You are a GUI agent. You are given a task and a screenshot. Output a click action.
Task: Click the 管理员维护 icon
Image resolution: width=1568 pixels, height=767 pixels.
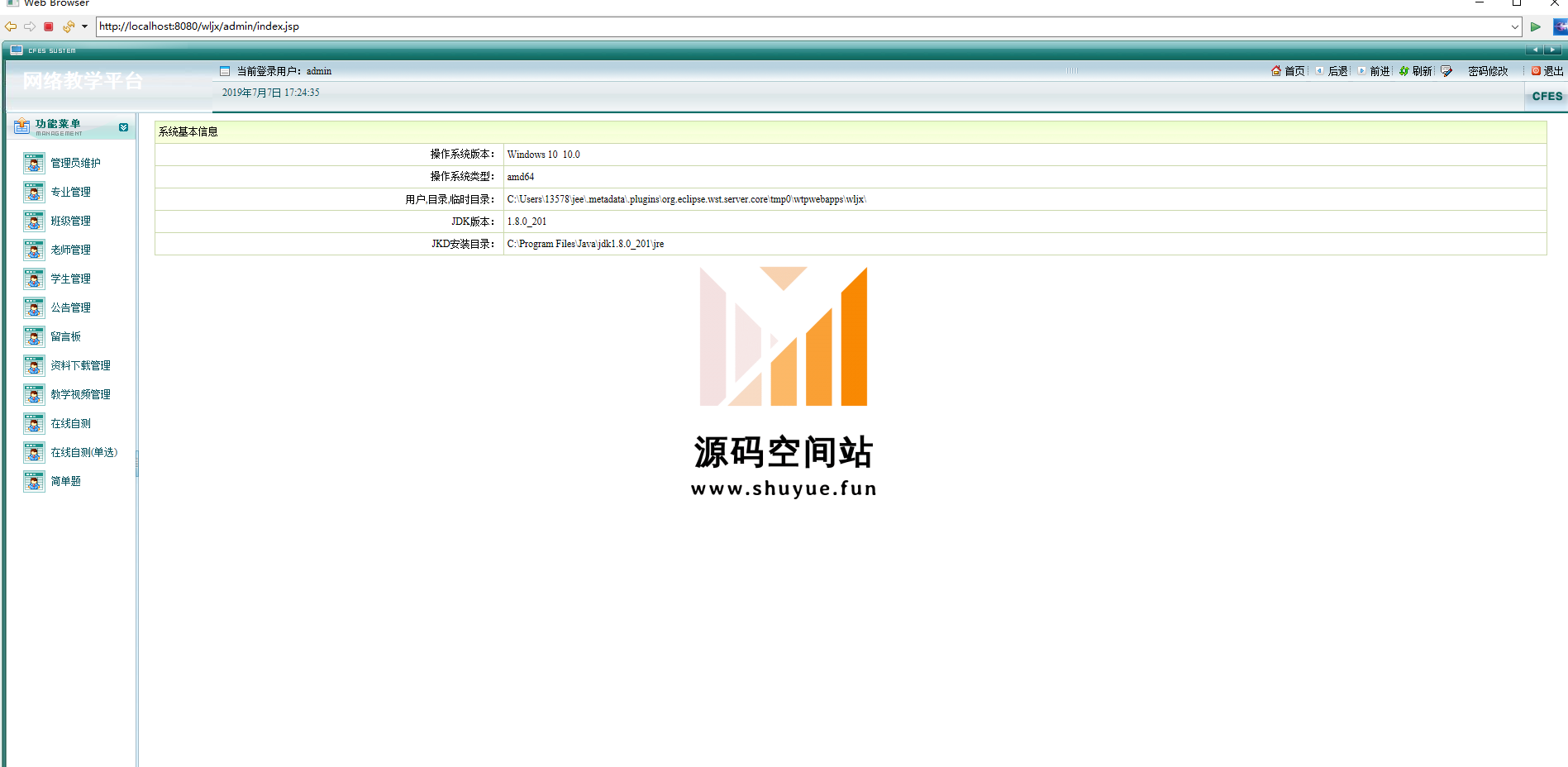point(34,164)
